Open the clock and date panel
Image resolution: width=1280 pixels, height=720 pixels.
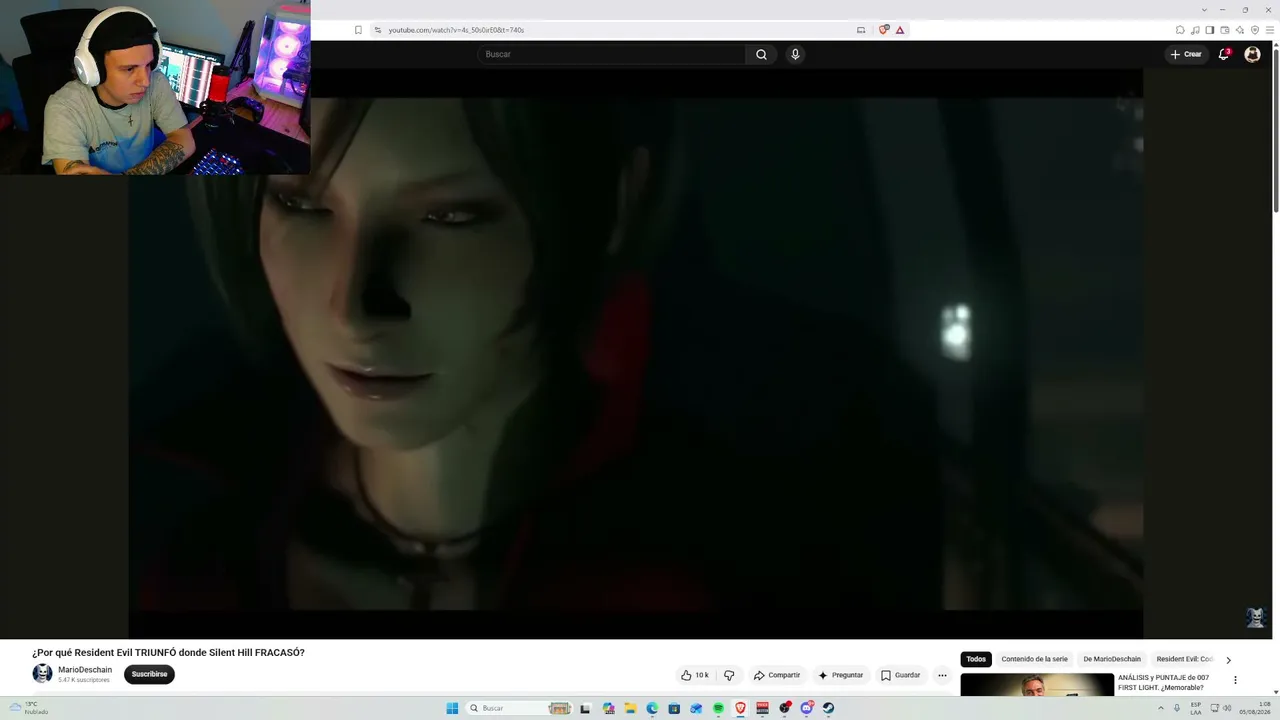tap(1255, 708)
